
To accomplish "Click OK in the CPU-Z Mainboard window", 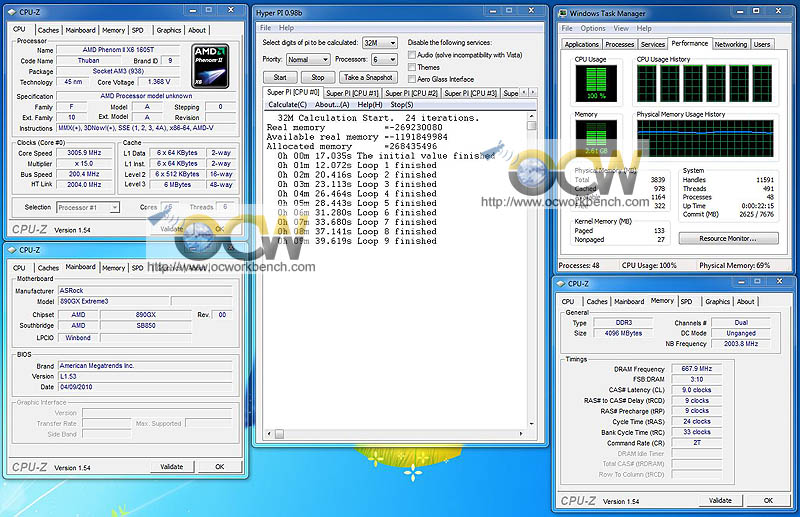I will point(220,466).
